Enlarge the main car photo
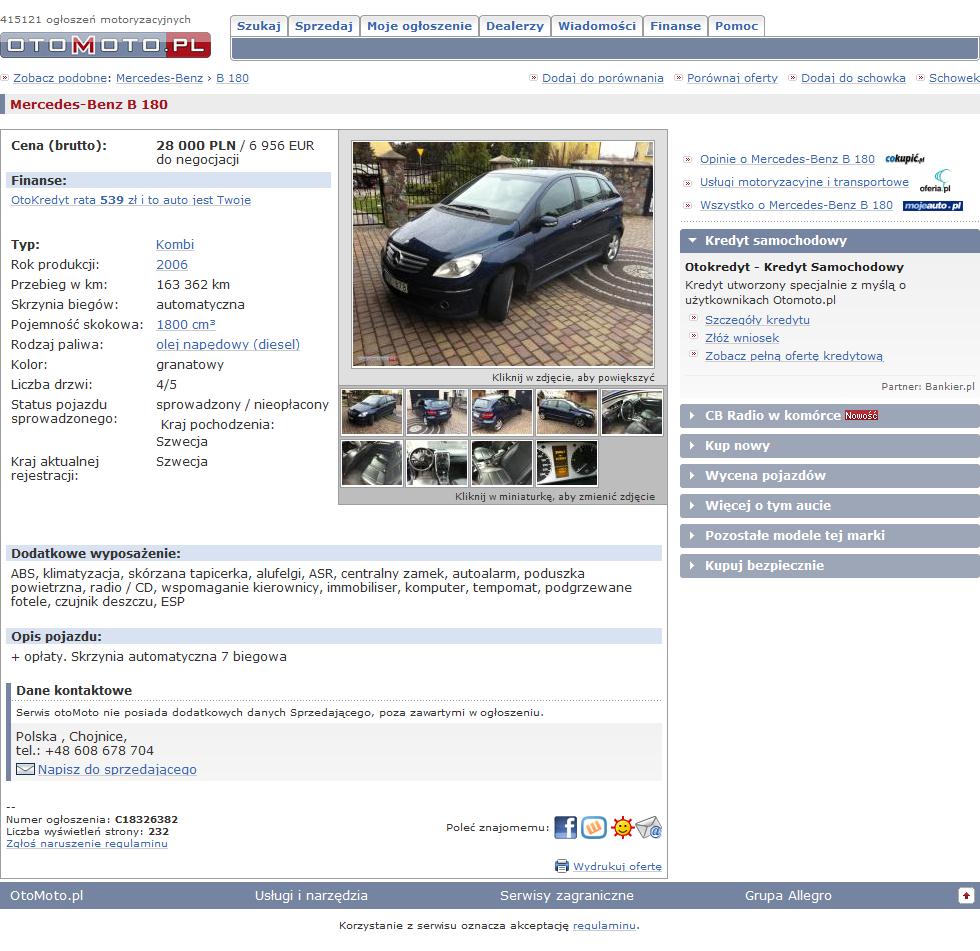 503,254
